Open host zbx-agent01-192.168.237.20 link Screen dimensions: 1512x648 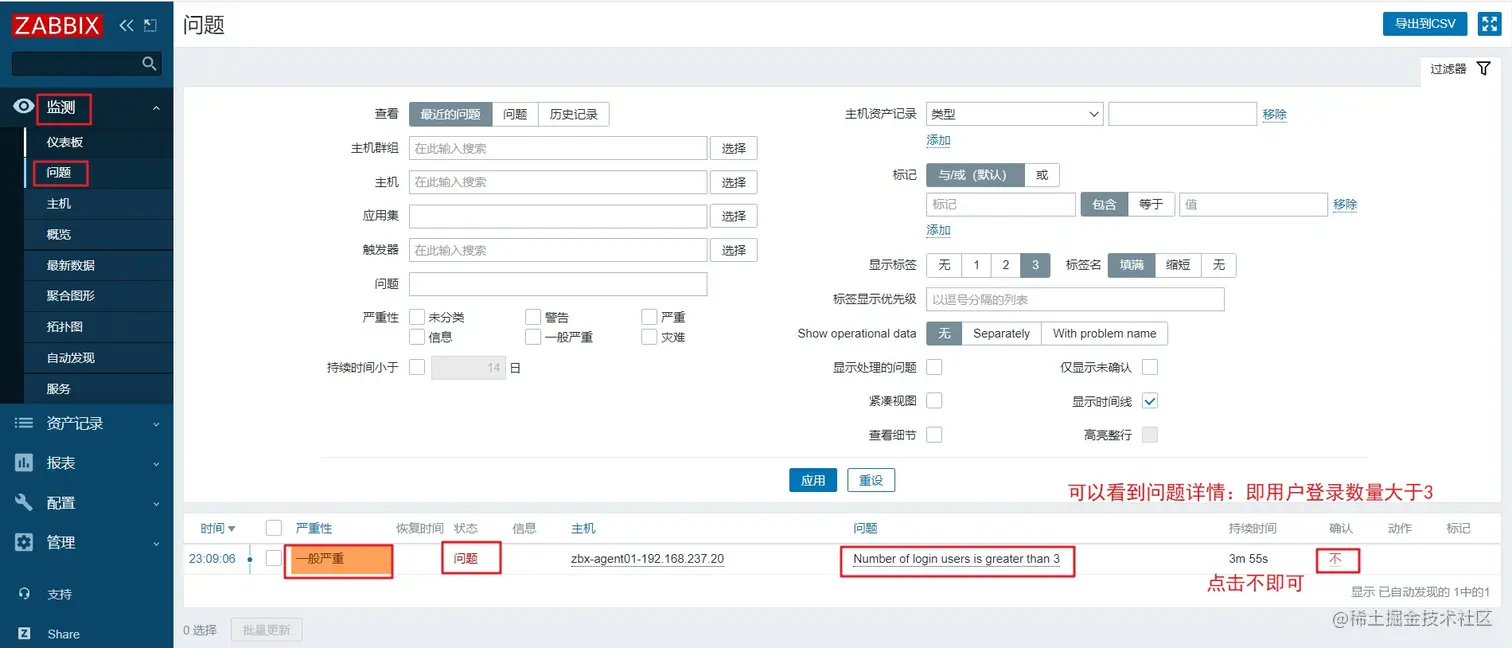[647, 559]
